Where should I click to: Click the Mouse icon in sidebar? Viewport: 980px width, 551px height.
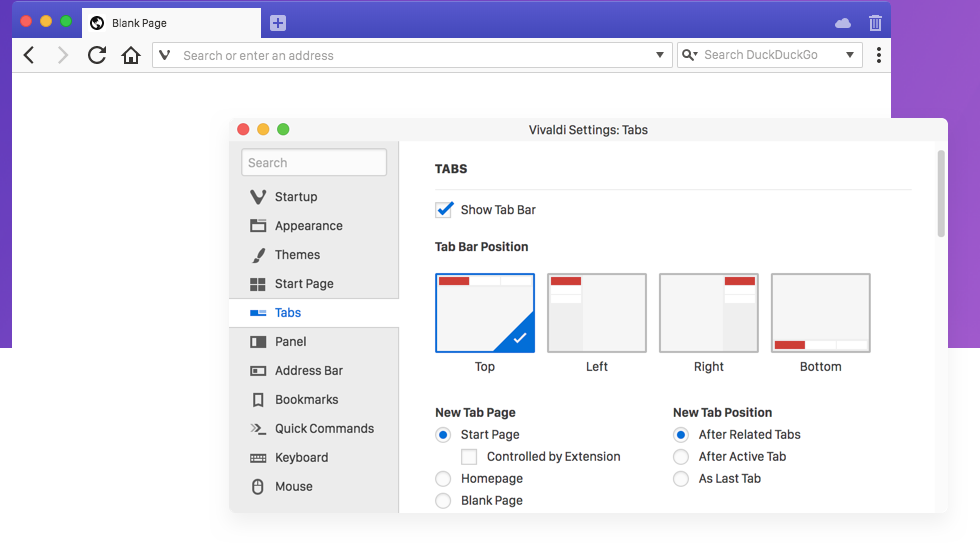pyautogui.click(x=258, y=487)
